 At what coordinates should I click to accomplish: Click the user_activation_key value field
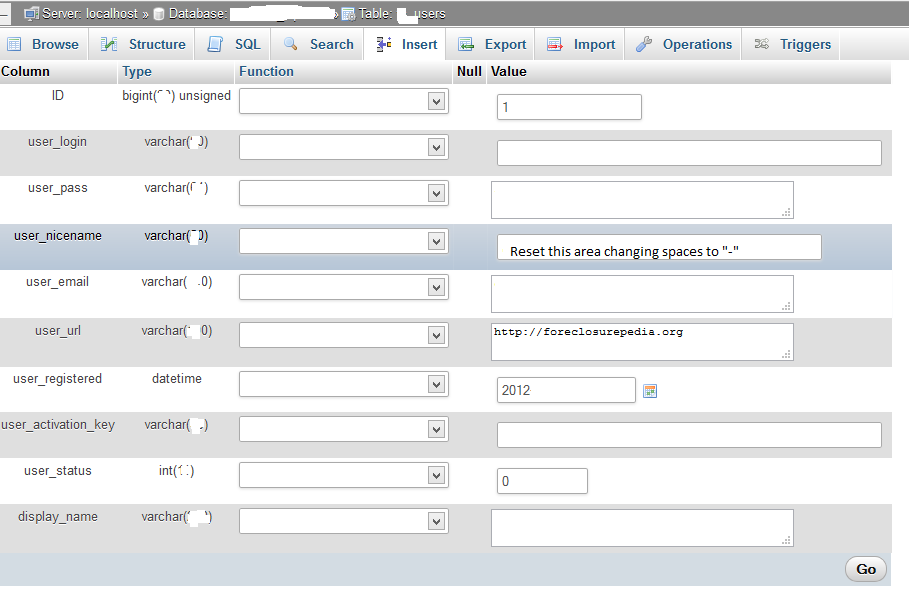coord(689,435)
